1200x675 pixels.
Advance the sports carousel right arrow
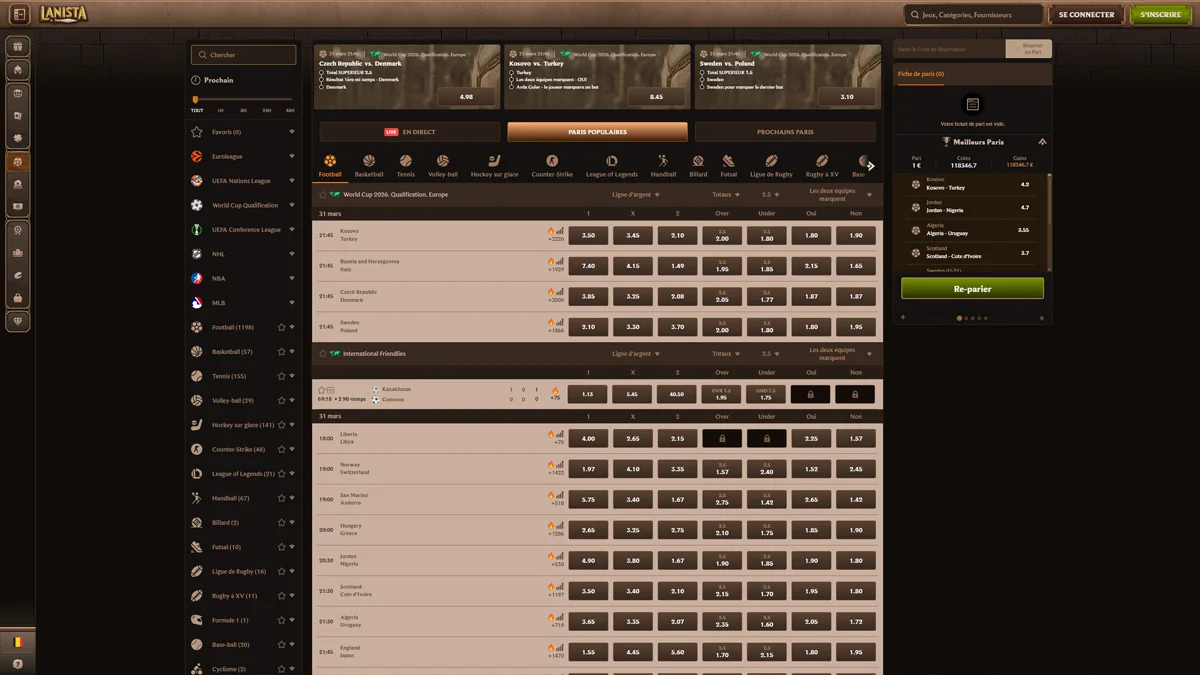871,166
